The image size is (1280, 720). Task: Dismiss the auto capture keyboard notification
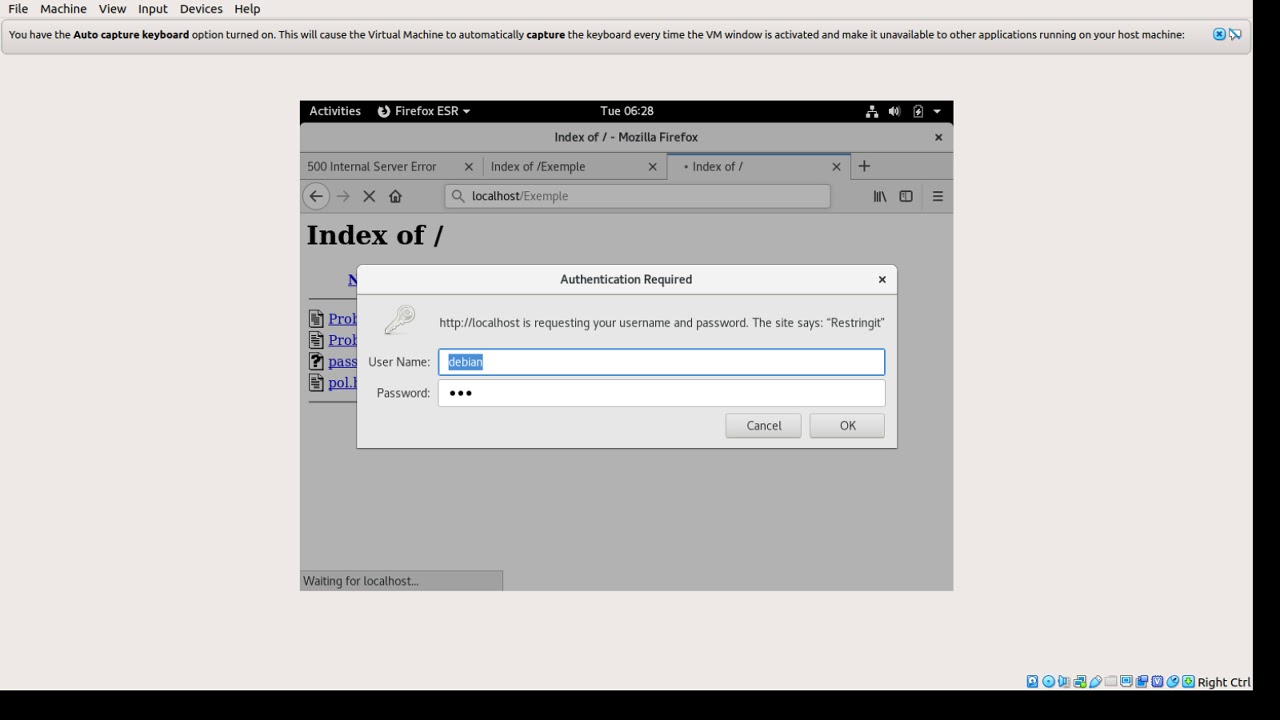pyautogui.click(x=1219, y=34)
